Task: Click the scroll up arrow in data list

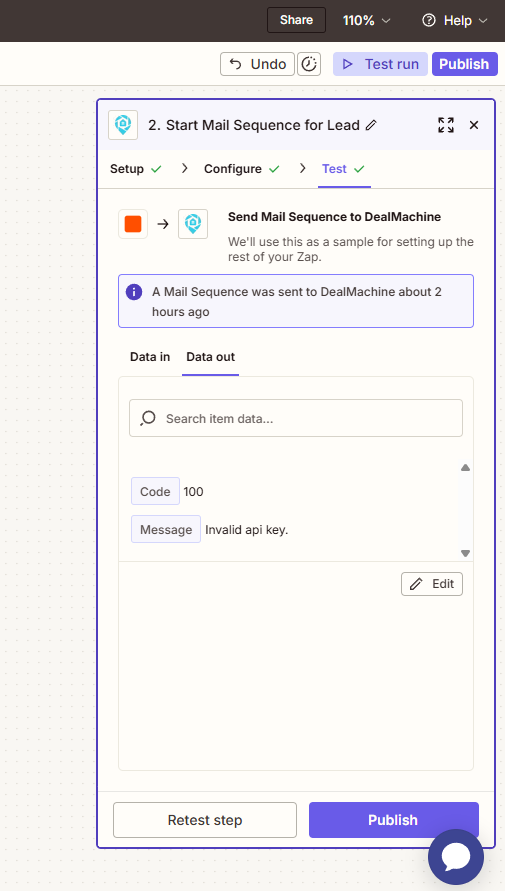Action: pos(465,468)
